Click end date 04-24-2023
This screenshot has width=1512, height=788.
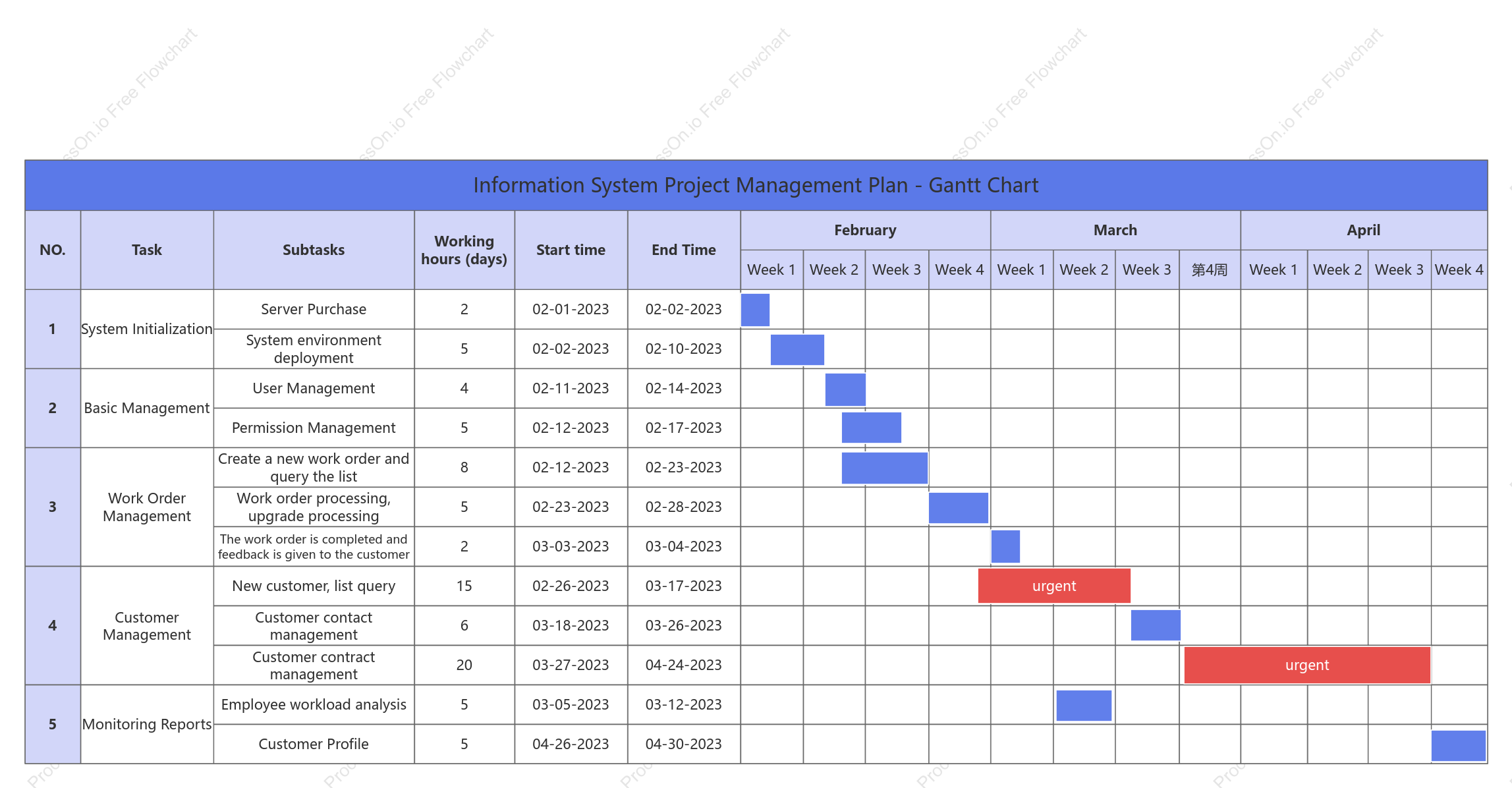[684, 665]
